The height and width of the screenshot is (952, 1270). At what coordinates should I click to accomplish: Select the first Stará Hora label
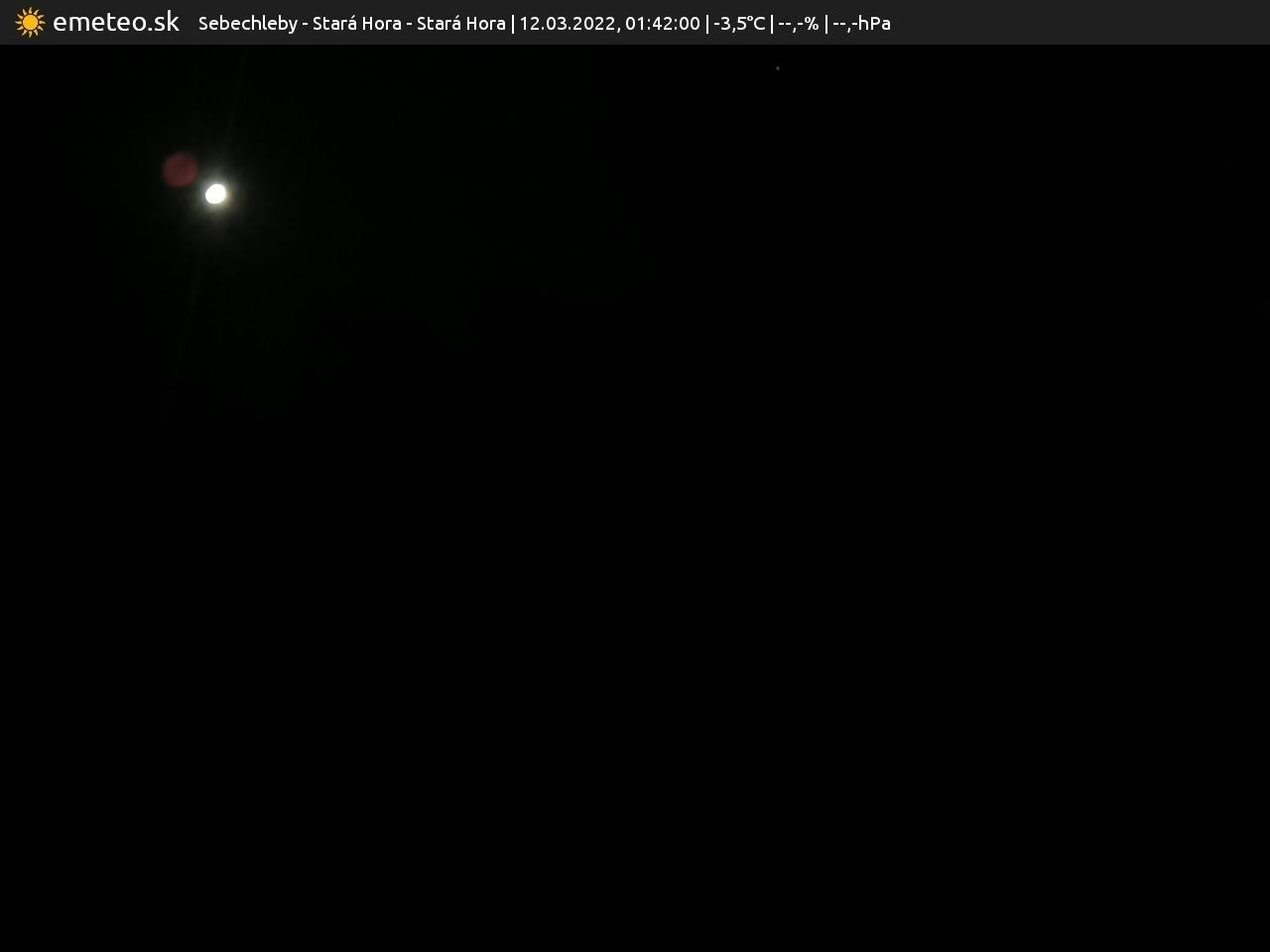click(x=356, y=23)
